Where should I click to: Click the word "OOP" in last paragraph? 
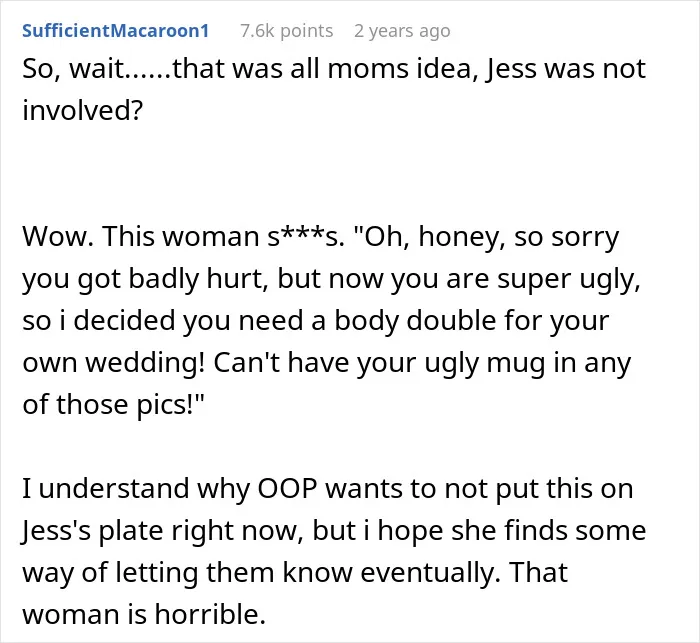coord(288,489)
